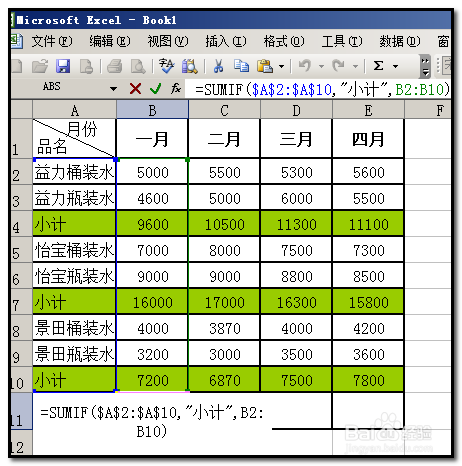Open Print Preview icon
The height and width of the screenshot is (466, 462).
click(138, 66)
